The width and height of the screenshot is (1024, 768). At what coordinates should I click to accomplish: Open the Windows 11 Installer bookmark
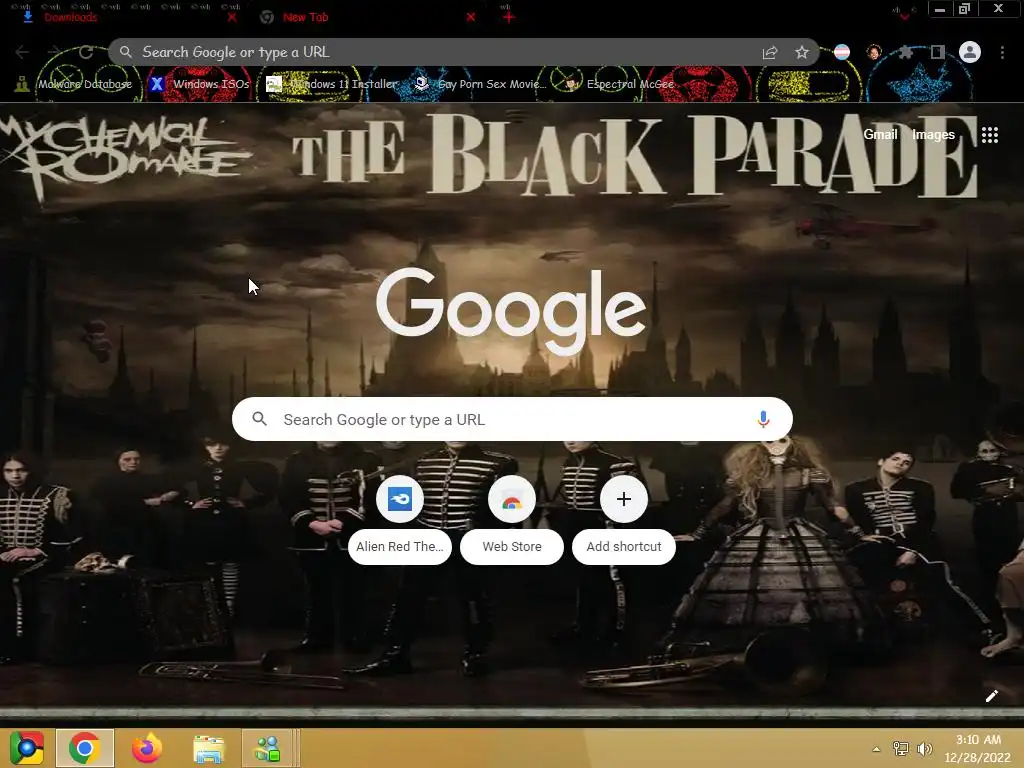(x=332, y=84)
